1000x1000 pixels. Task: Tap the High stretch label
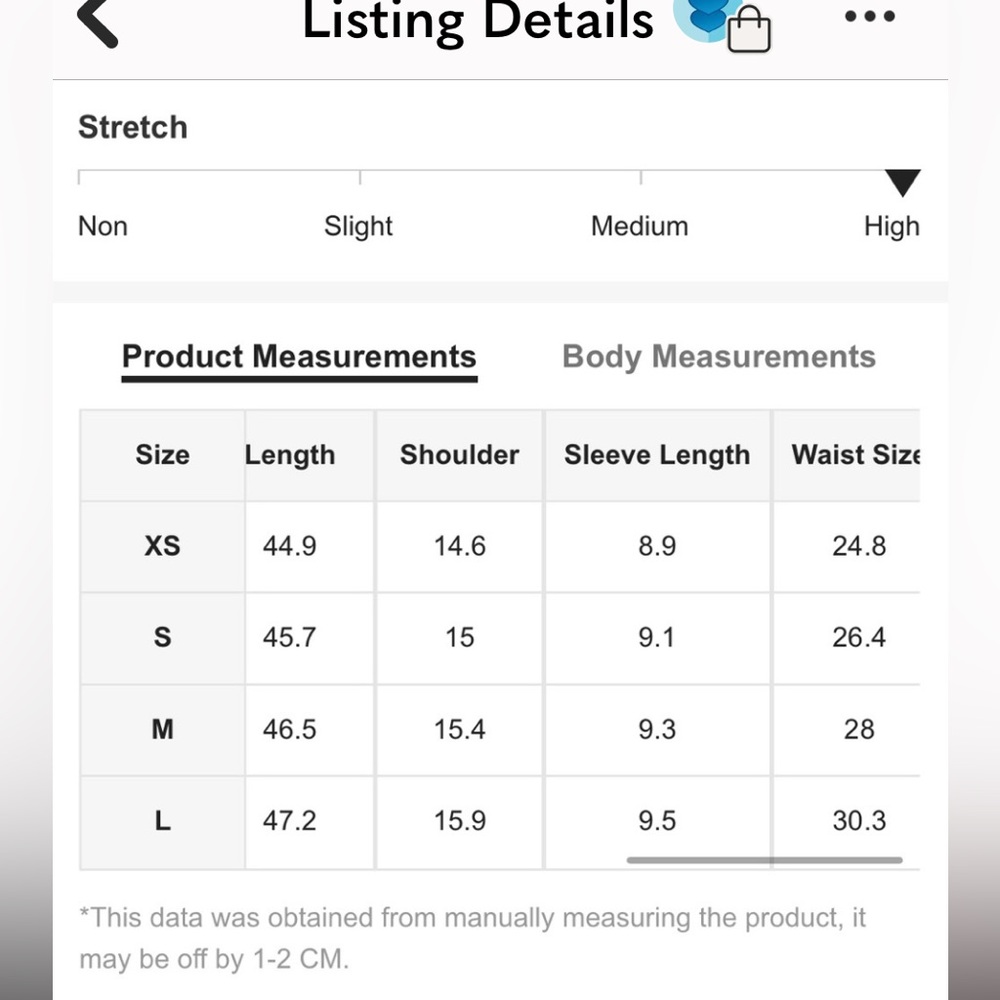pos(891,227)
